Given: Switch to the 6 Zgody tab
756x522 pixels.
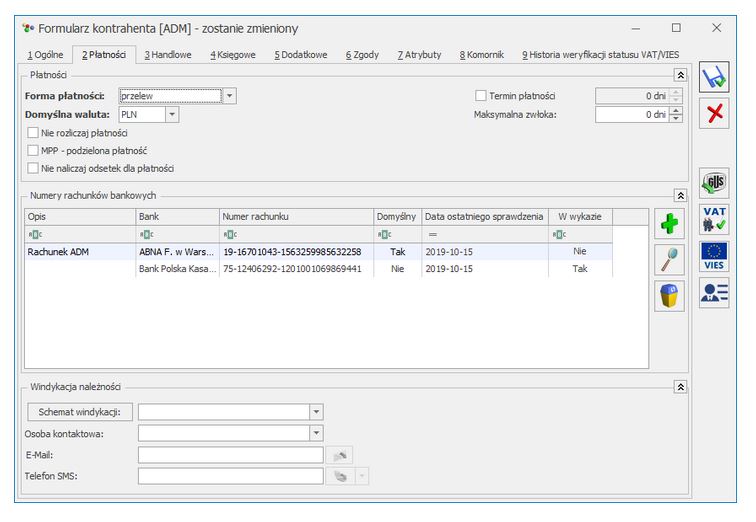Looking at the screenshot, I should 362,55.
